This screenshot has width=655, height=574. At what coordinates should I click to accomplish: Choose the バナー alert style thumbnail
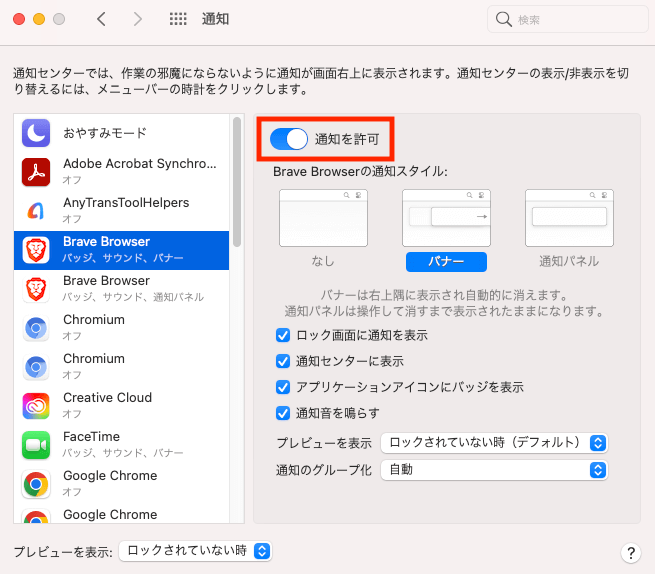pyautogui.click(x=446, y=218)
